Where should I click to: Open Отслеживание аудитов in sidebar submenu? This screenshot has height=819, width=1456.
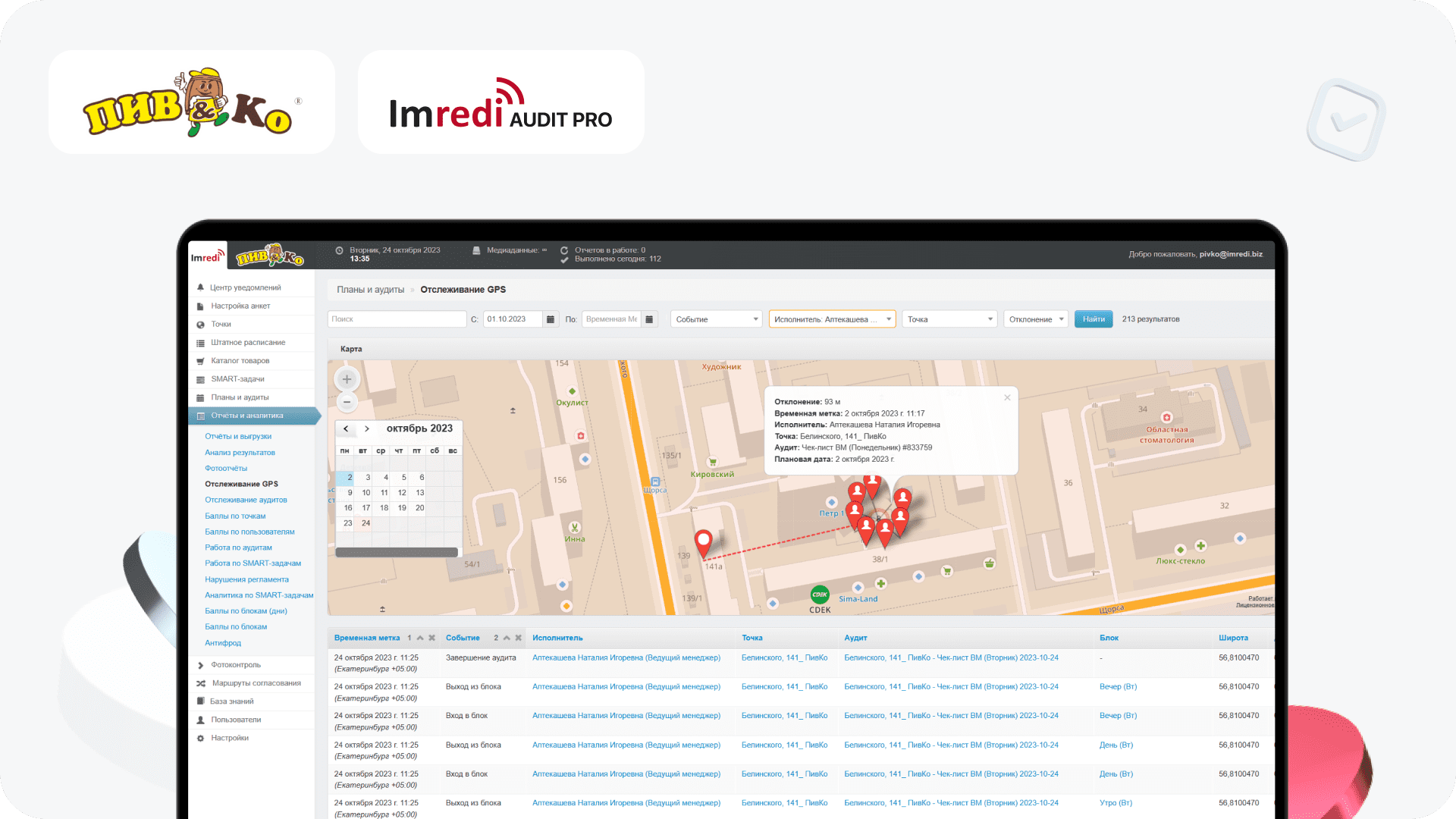click(246, 500)
